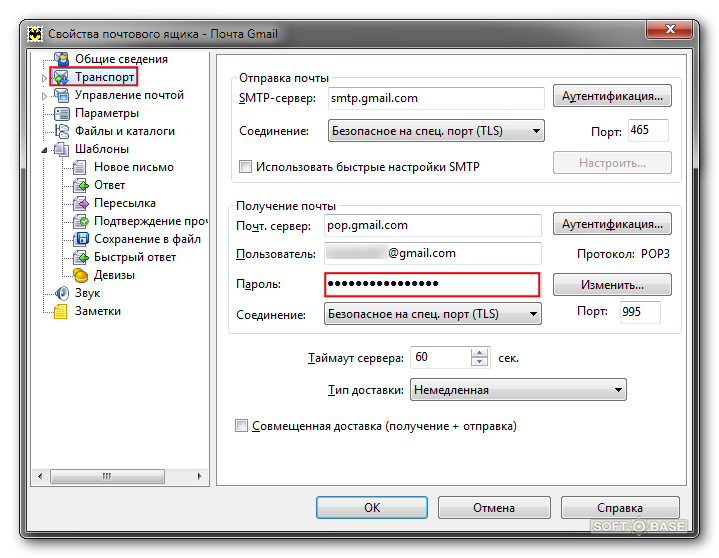Open help with the Справка button
Screen dimensions: 719x558
[619, 508]
